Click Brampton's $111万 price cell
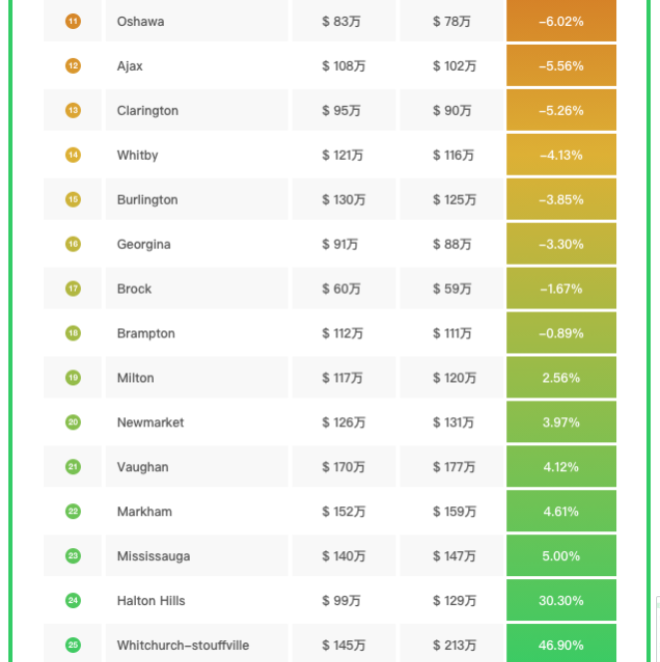660x662 pixels. coord(454,334)
